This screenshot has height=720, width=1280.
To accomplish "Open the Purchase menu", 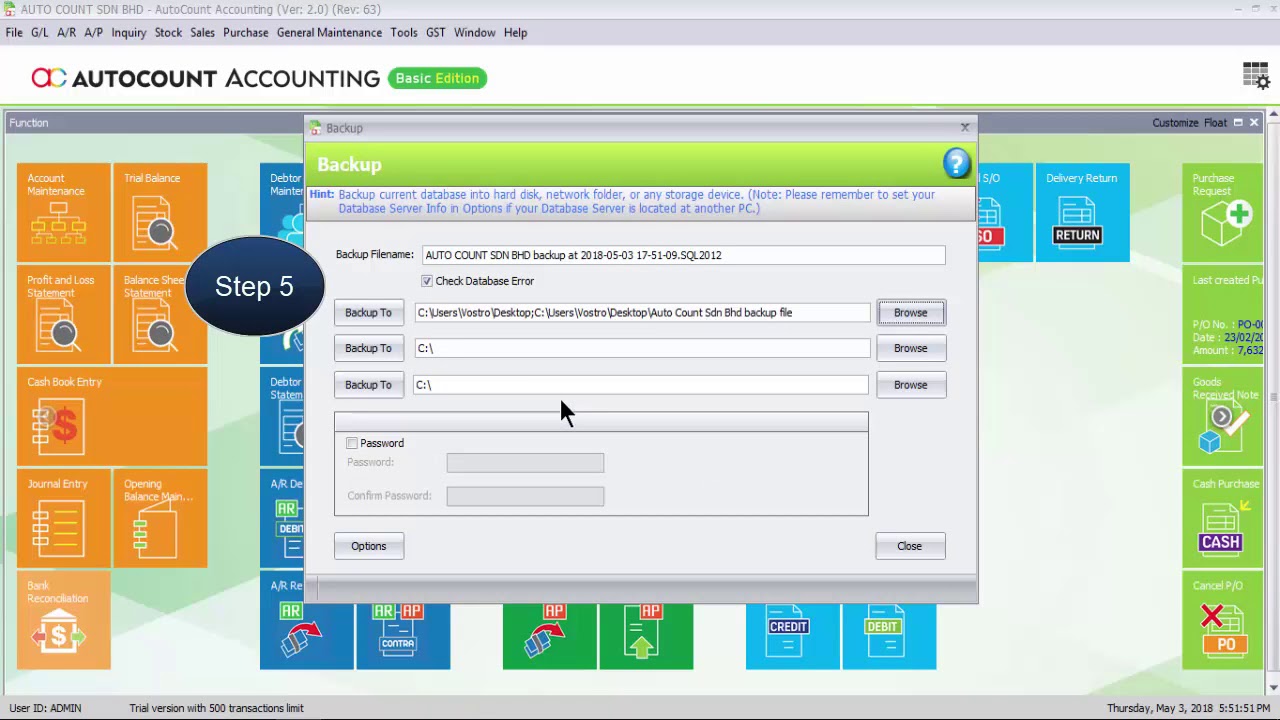I will coord(246,32).
